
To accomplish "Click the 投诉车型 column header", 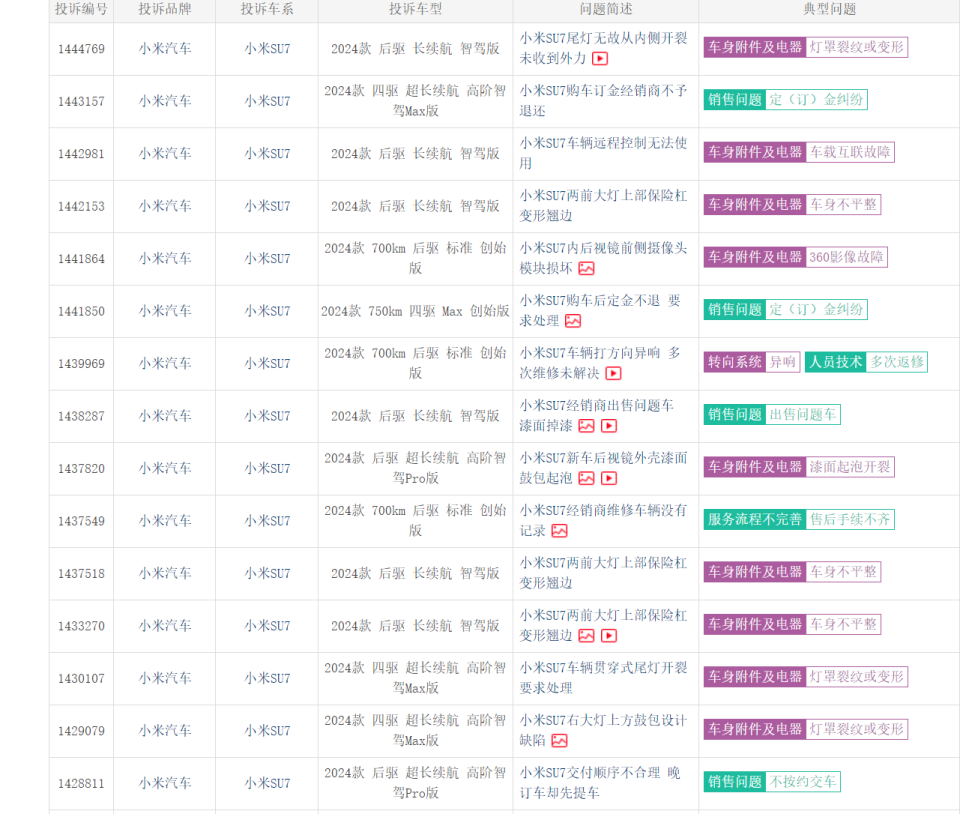I will 415,9.
